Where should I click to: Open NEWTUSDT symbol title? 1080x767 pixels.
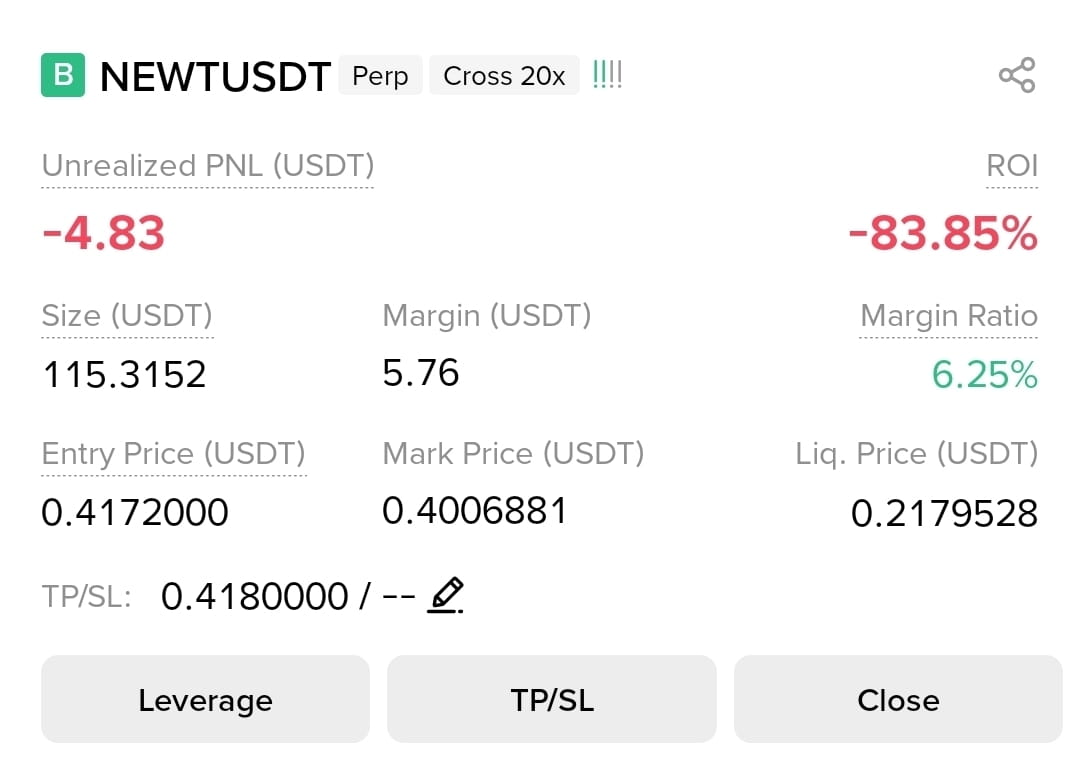pyautogui.click(x=215, y=76)
